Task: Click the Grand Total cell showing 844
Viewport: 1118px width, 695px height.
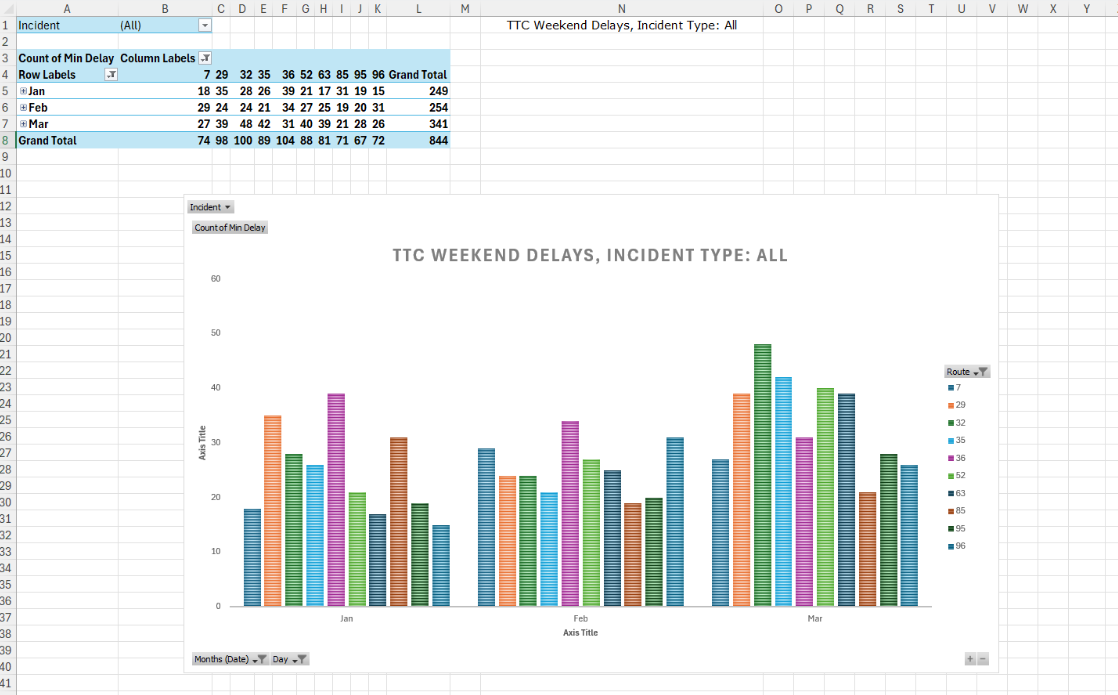Action: point(437,141)
